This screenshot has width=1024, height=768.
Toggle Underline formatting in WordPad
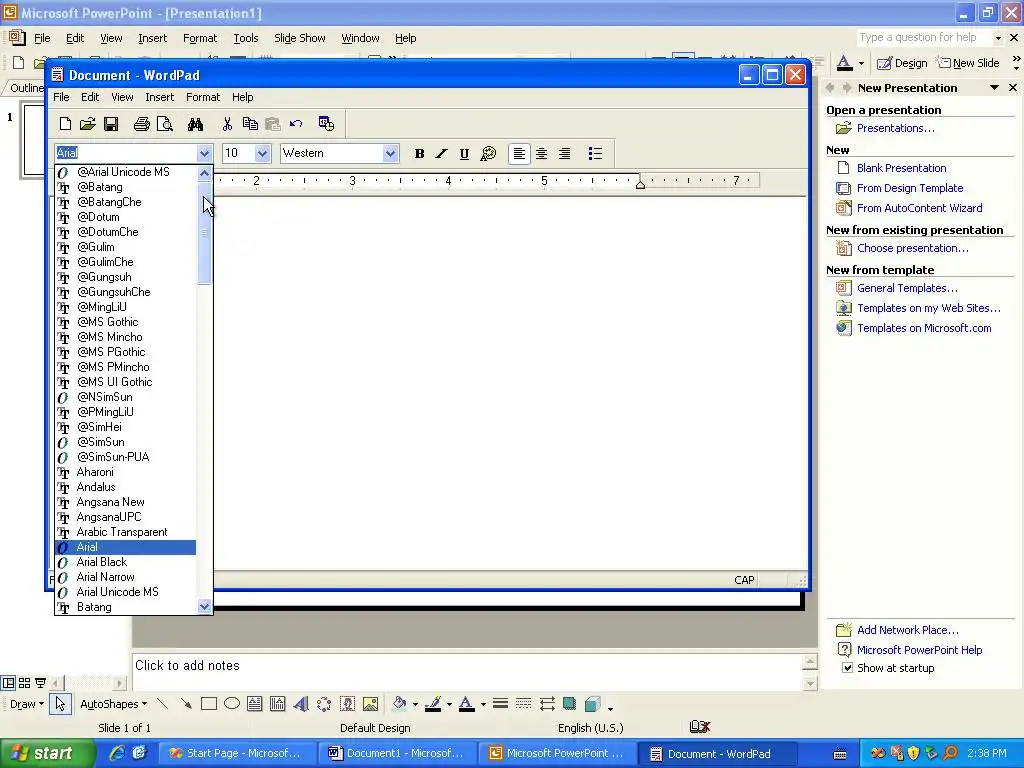tap(464, 153)
